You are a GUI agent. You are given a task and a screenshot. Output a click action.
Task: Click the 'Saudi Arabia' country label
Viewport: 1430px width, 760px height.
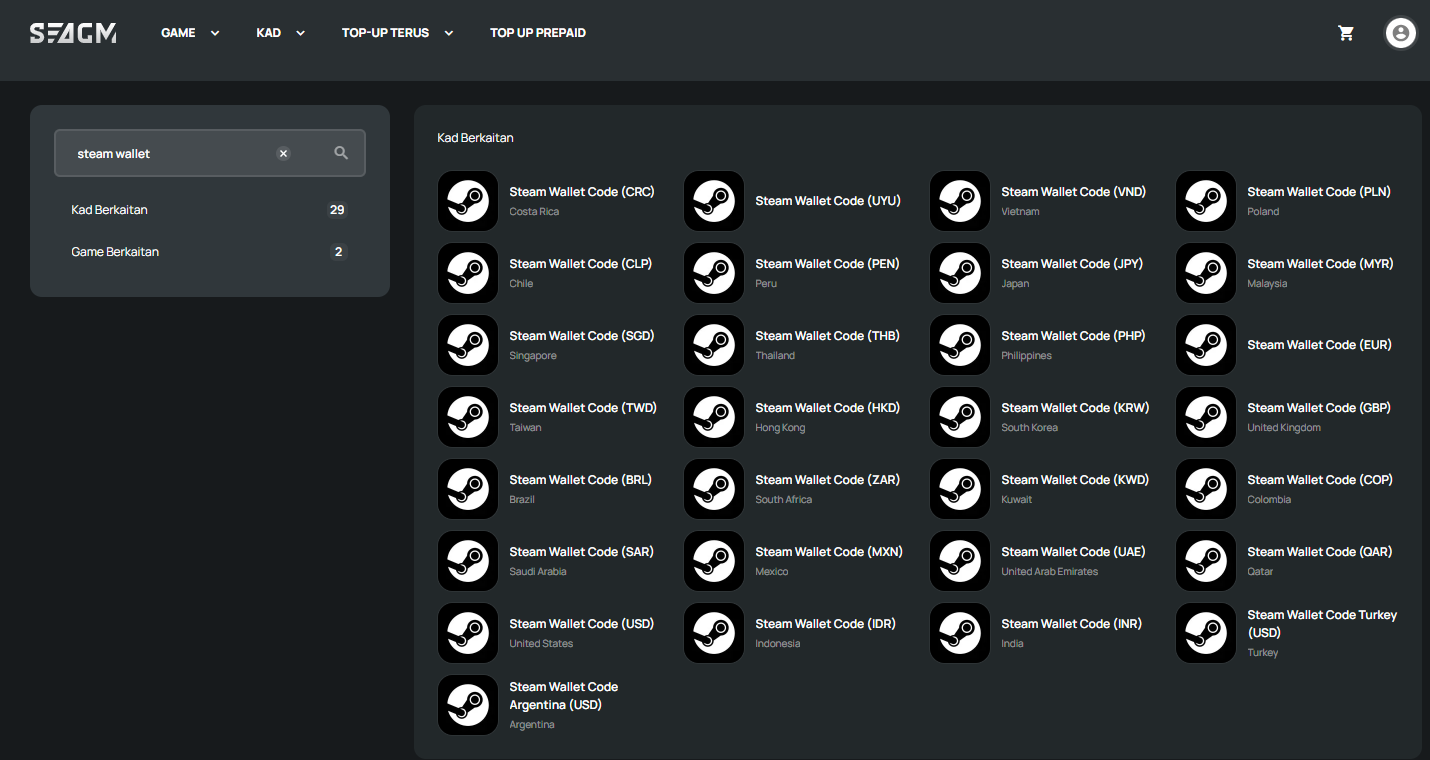pyautogui.click(x=538, y=572)
